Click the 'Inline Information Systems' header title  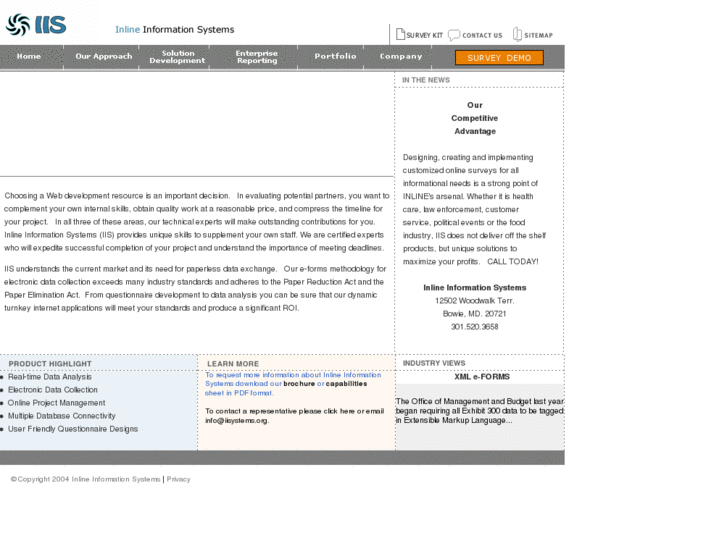pos(175,30)
